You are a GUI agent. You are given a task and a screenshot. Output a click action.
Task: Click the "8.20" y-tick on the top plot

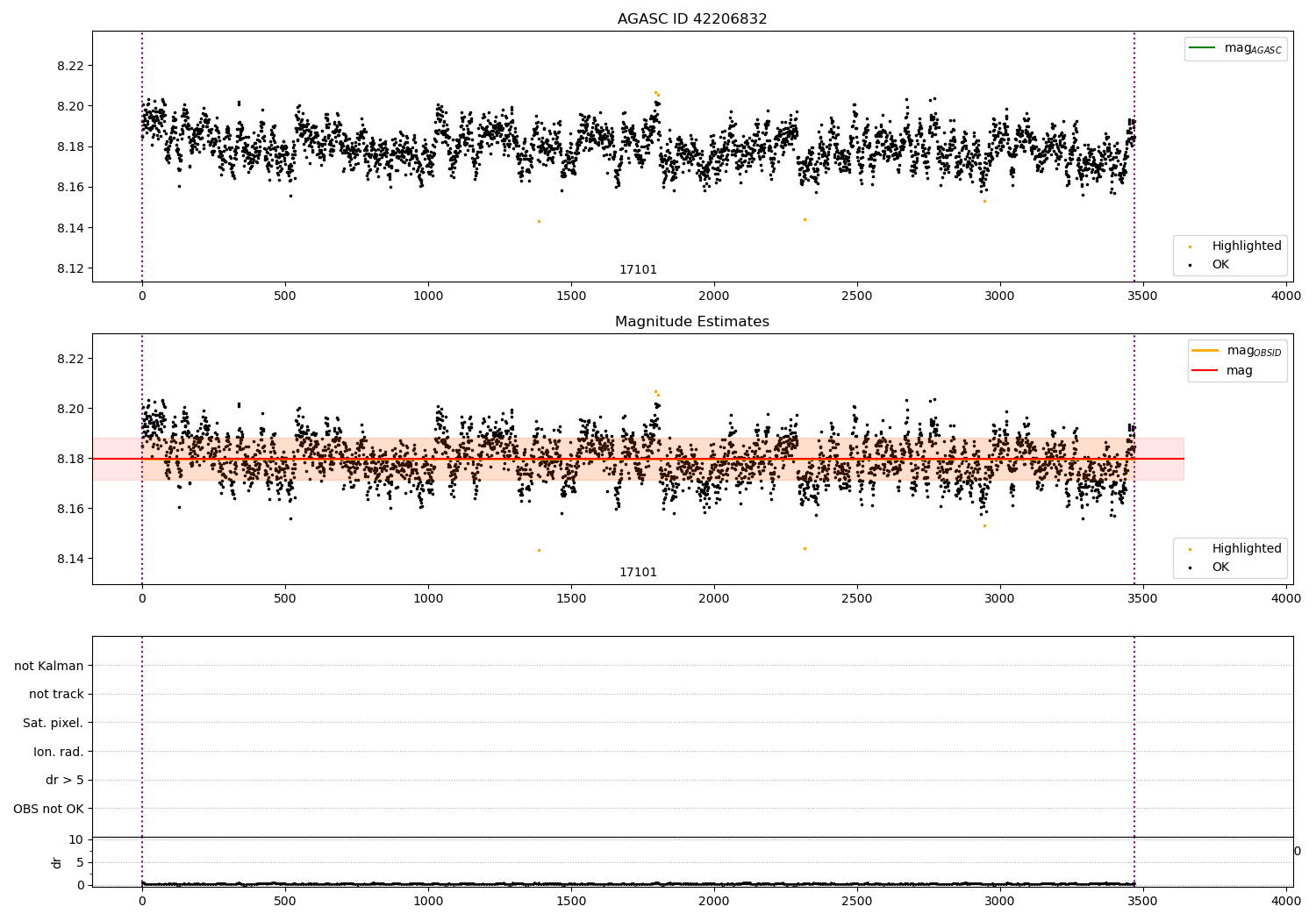click(x=71, y=106)
